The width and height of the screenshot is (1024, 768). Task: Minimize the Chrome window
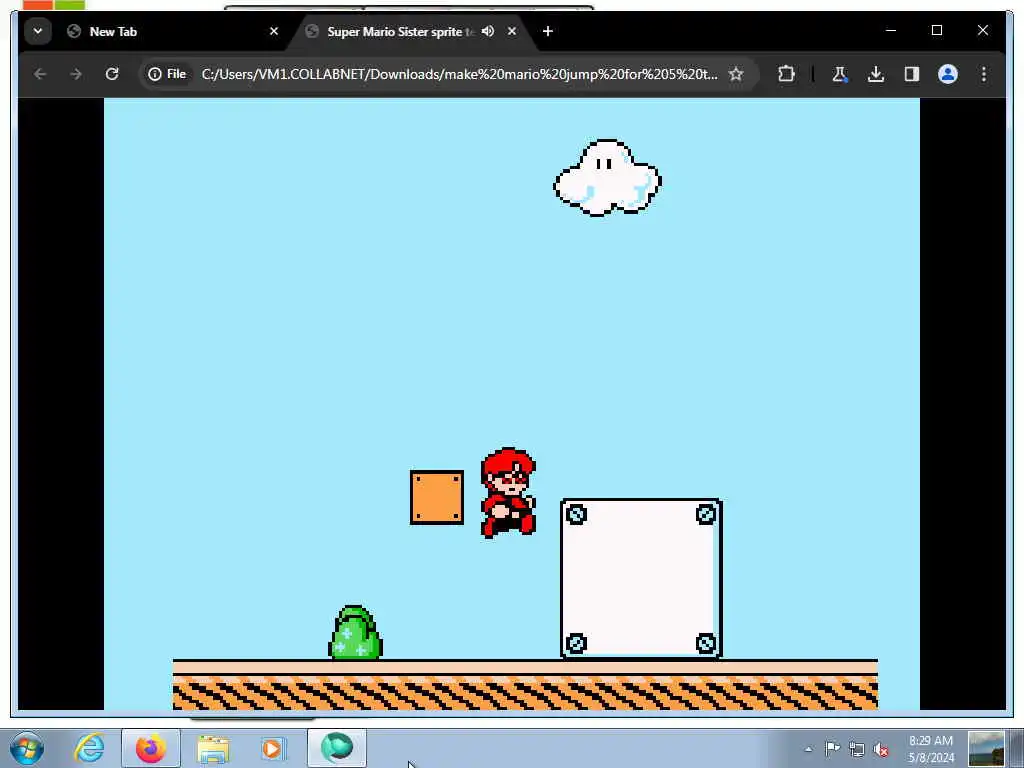point(891,30)
